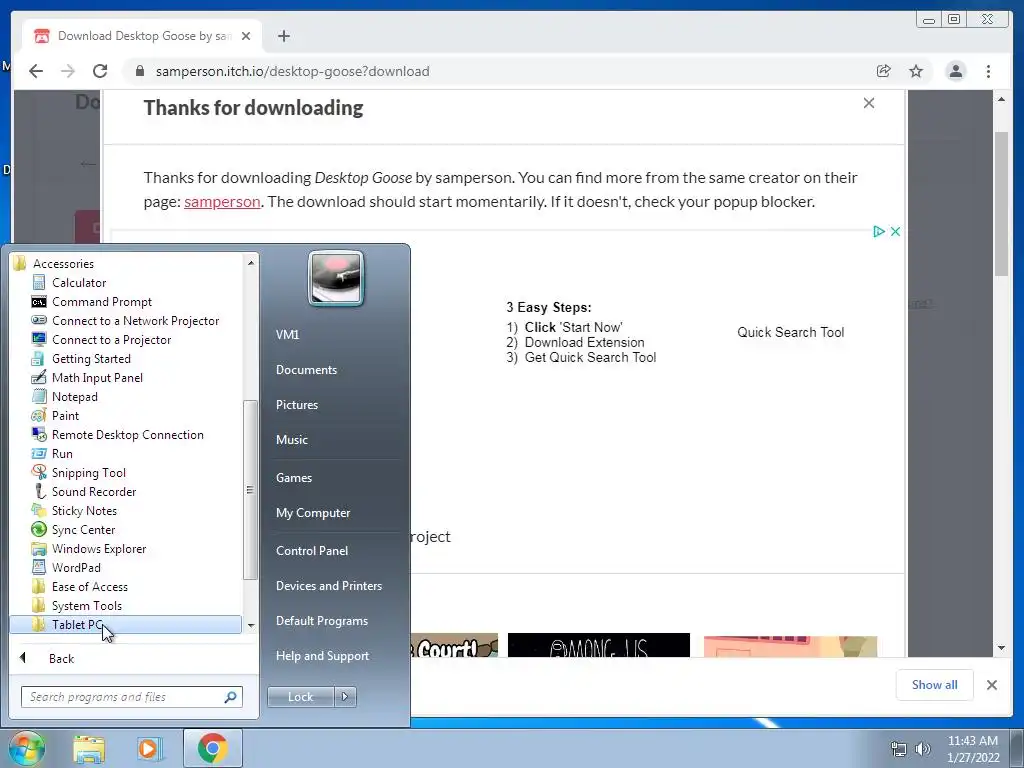
Task: Close the Download Desktop Goose tab
Action: tap(246, 36)
